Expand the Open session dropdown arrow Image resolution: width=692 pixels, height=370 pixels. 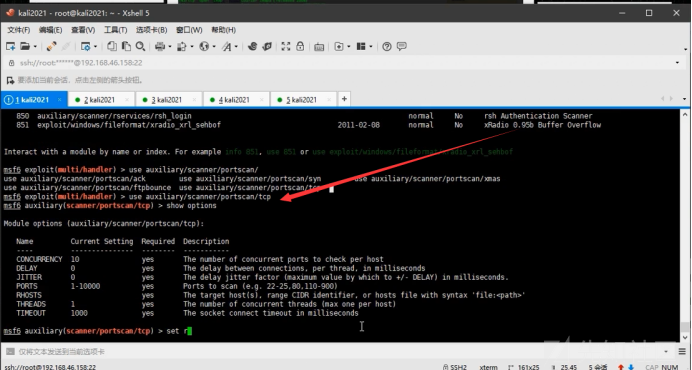(x=35, y=47)
